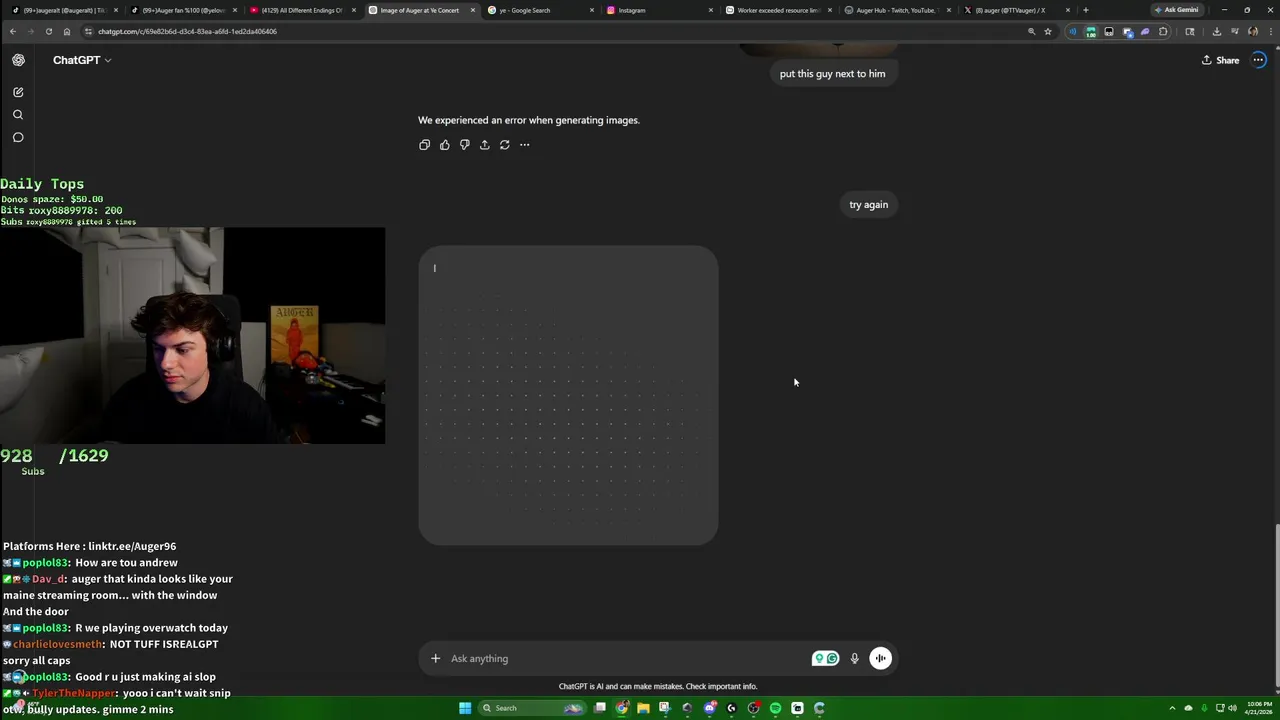This screenshot has height=720, width=1280.
Task: Show hidden system tray icons
Action: point(1174,708)
